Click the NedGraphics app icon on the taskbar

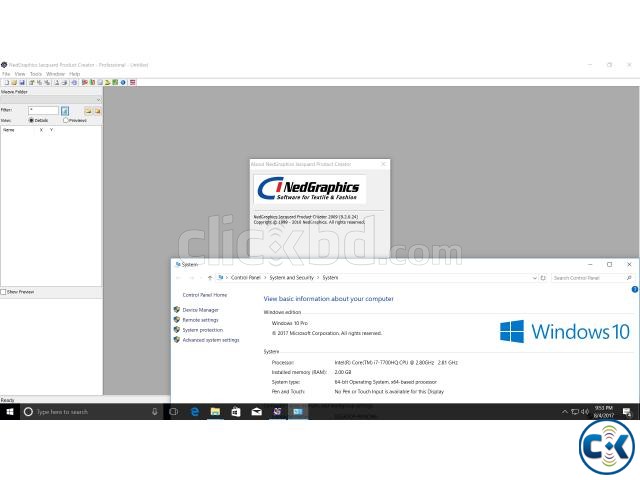277,412
